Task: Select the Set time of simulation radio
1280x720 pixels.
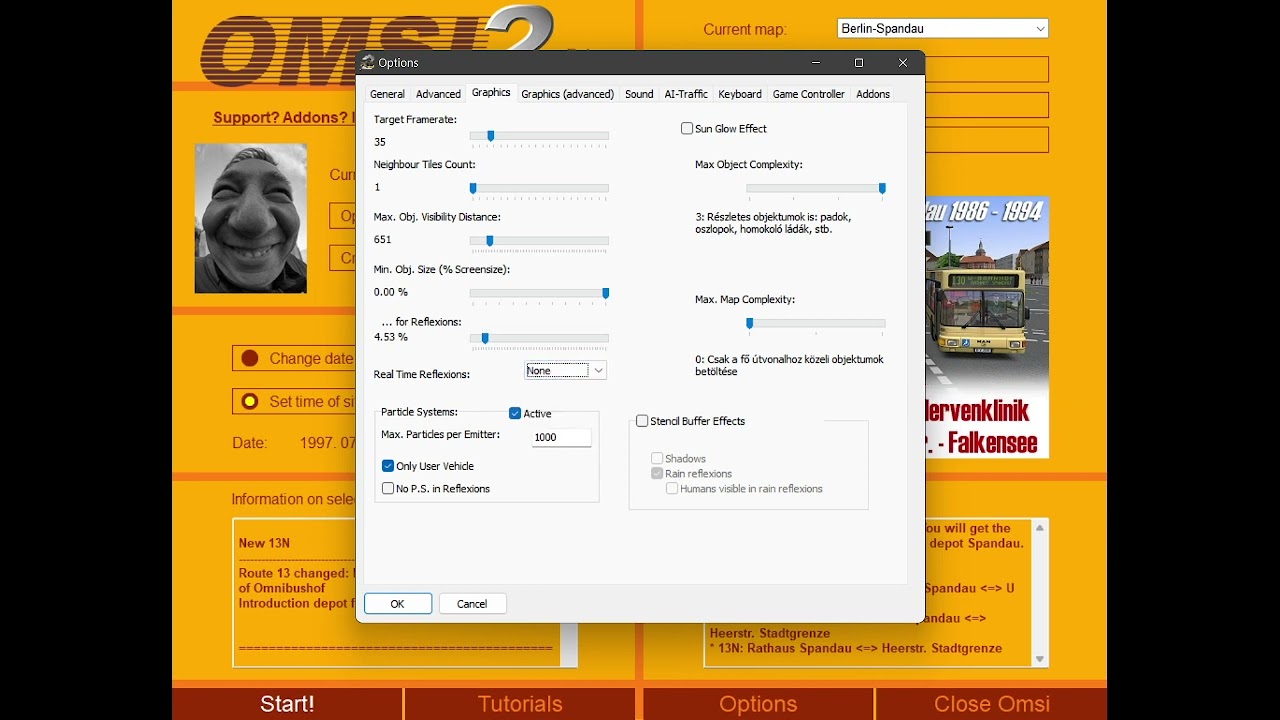Action: [249, 401]
